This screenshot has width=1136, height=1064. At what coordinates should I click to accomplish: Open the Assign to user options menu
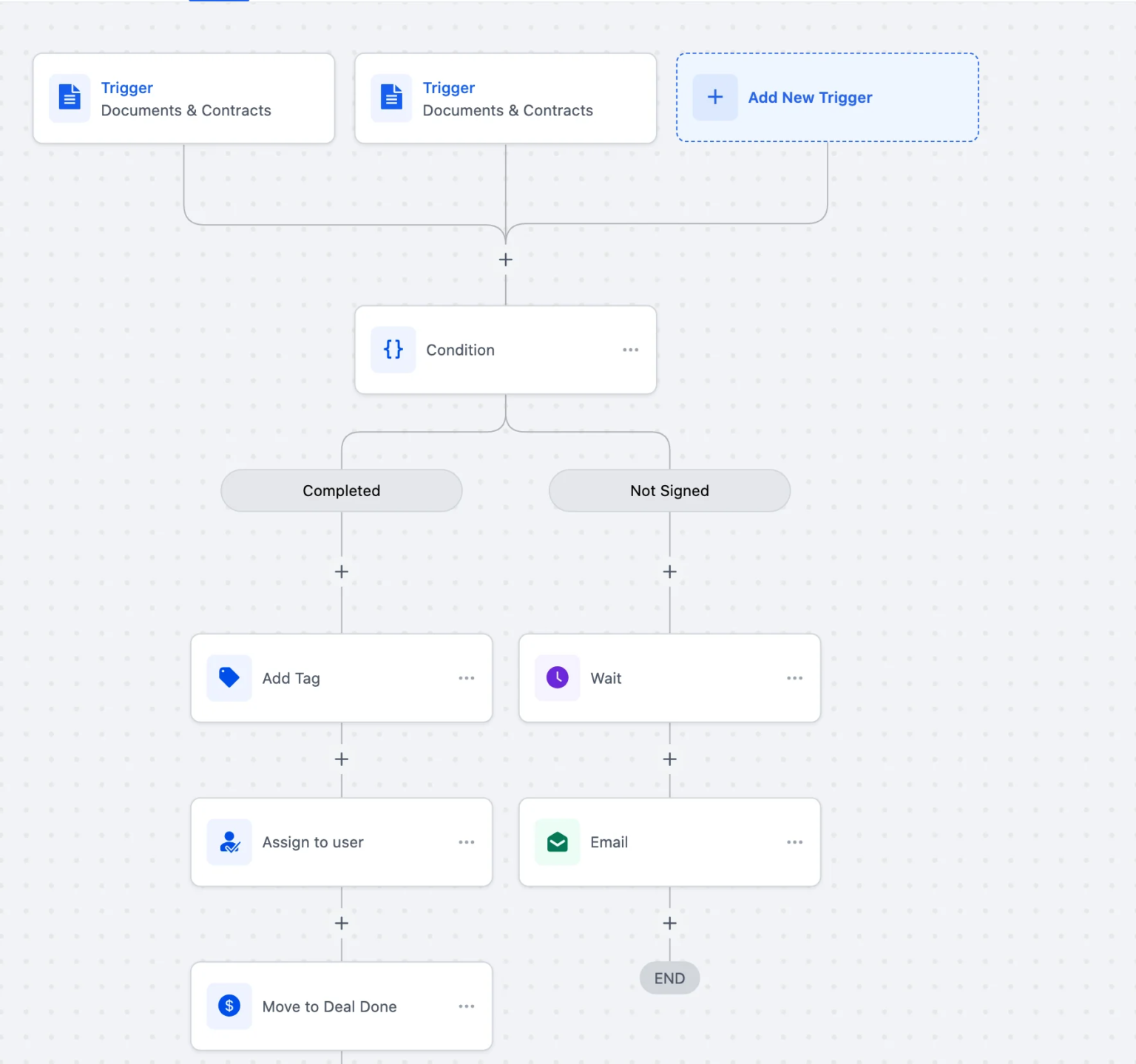pyautogui.click(x=467, y=842)
